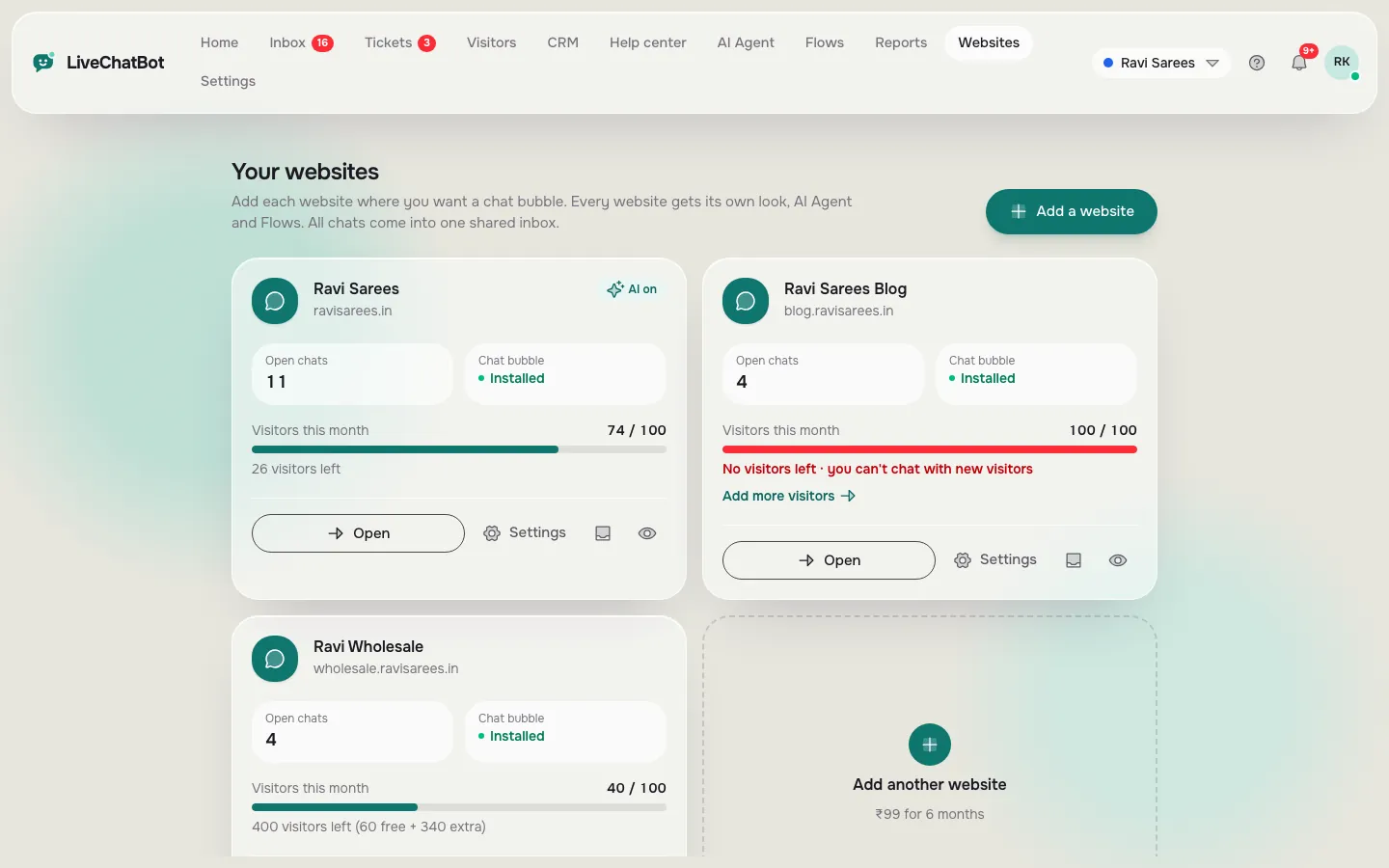Image resolution: width=1389 pixels, height=868 pixels.
Task: Open Settings in the top navigation
Action: click(228, 81)
